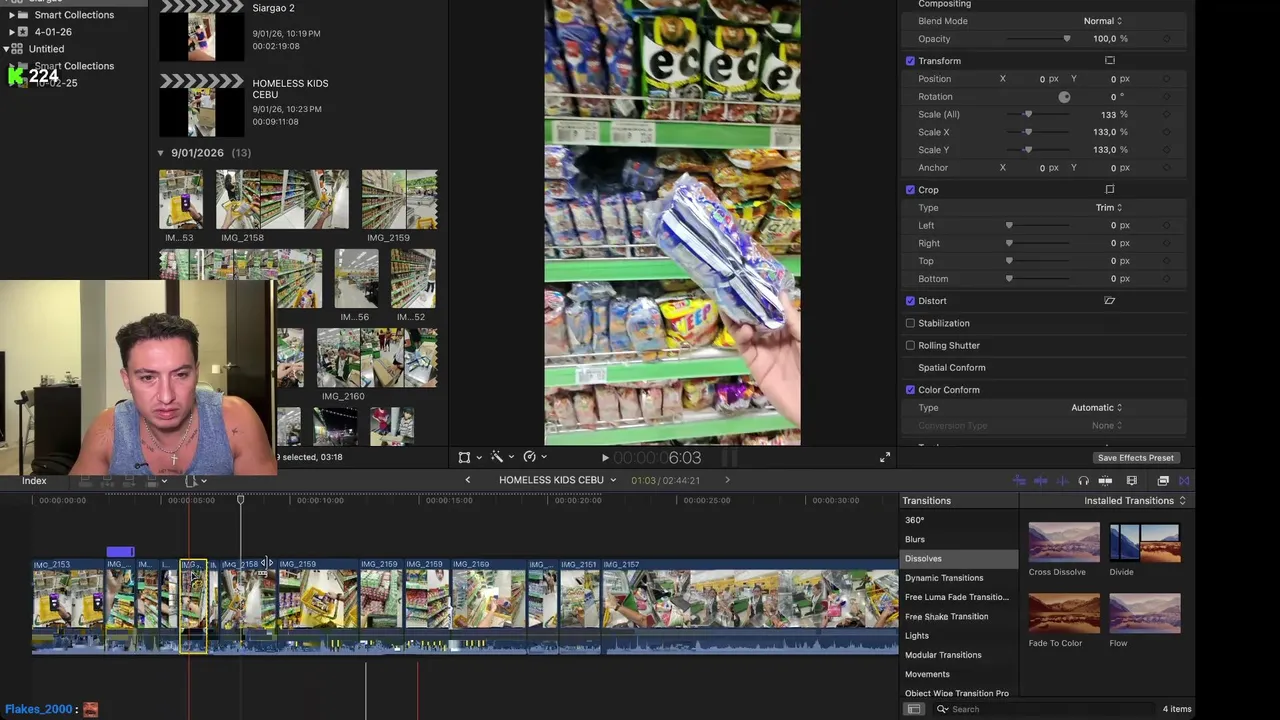Disable the Transform checkbox
Screen dimensions: 1280x720
click(910, 61)
